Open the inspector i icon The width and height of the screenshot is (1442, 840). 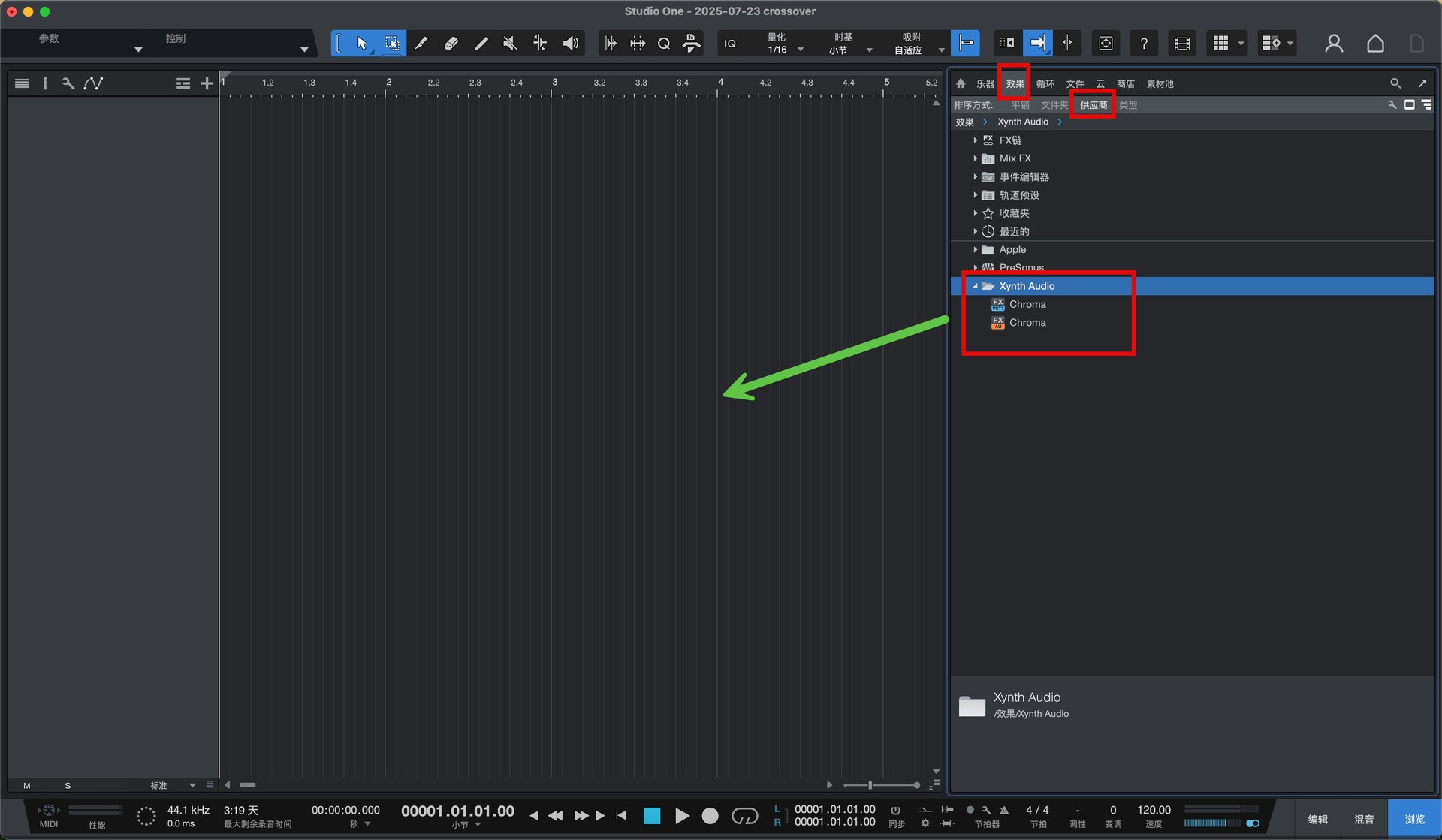click(45, 83)
